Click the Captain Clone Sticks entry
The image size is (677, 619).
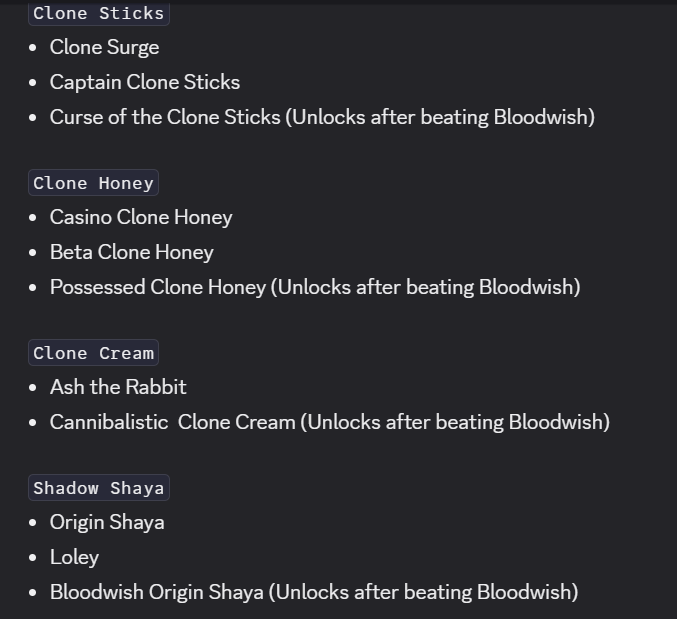[145, 82]
